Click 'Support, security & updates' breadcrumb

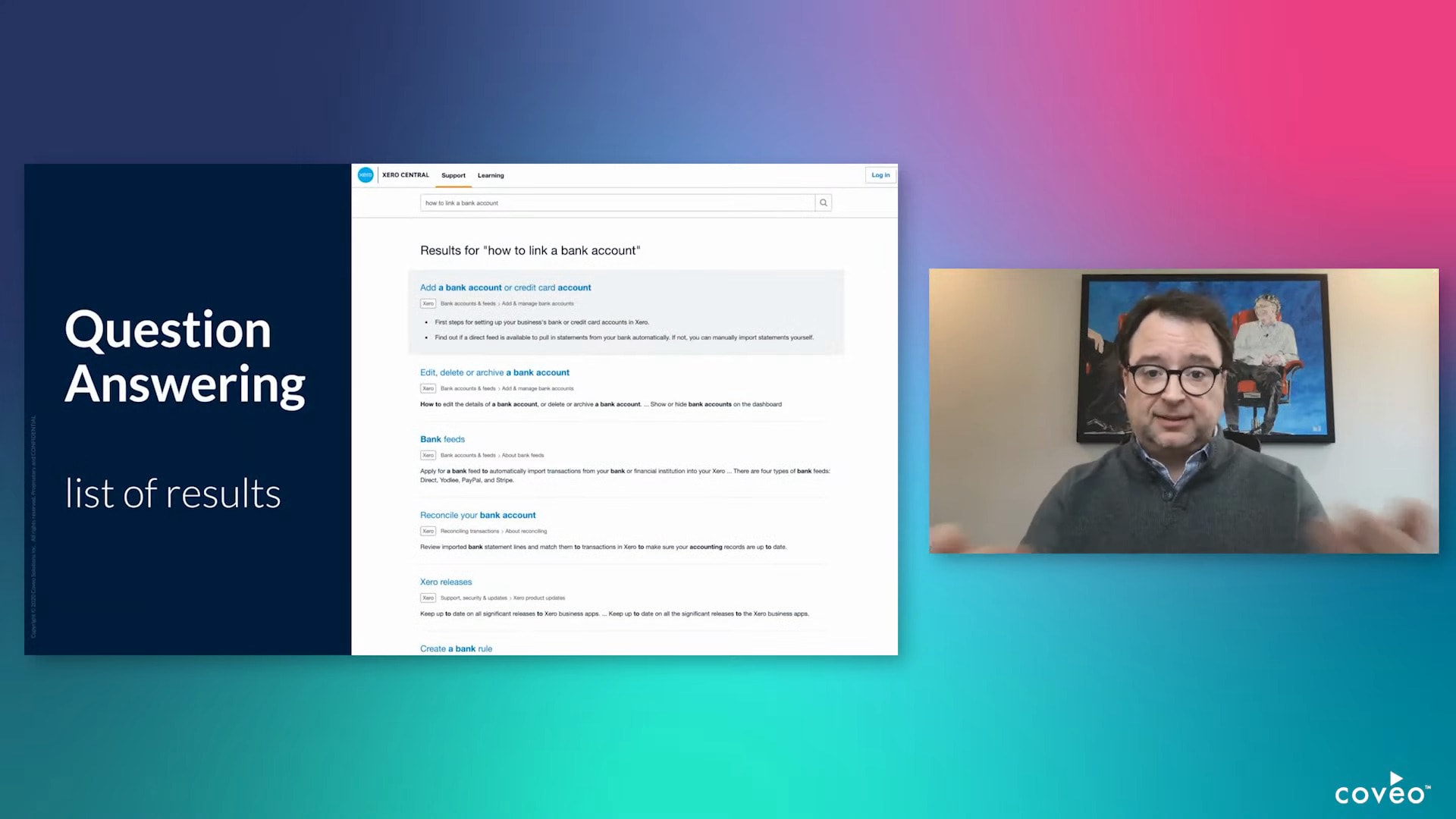point(474,598)
